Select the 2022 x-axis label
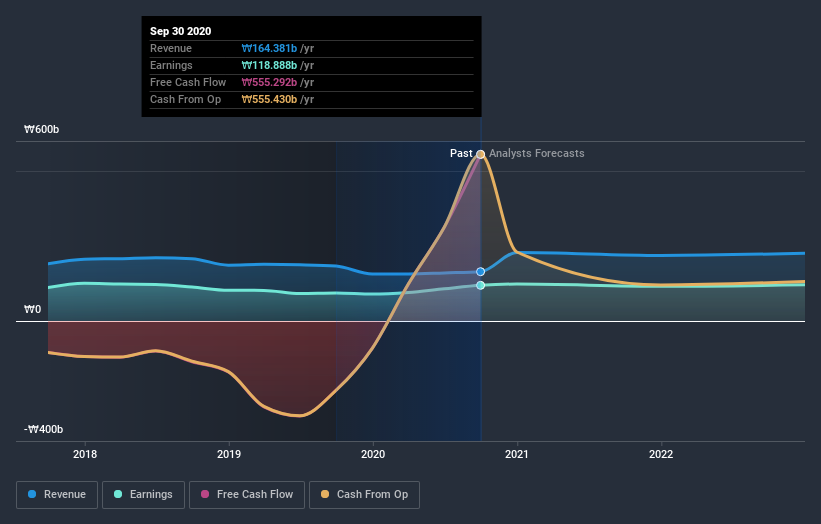This screenshot has height=524, width=821. tap(661, 454)
